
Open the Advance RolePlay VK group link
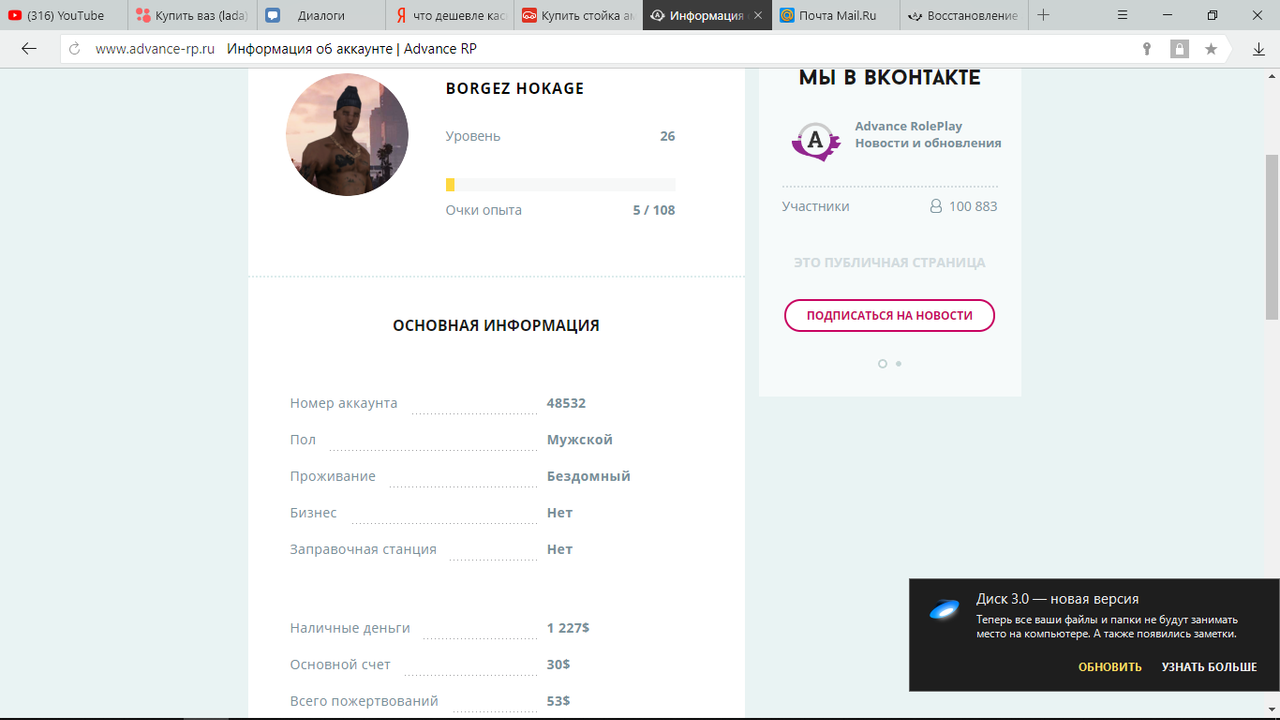(x=928, y=134)
